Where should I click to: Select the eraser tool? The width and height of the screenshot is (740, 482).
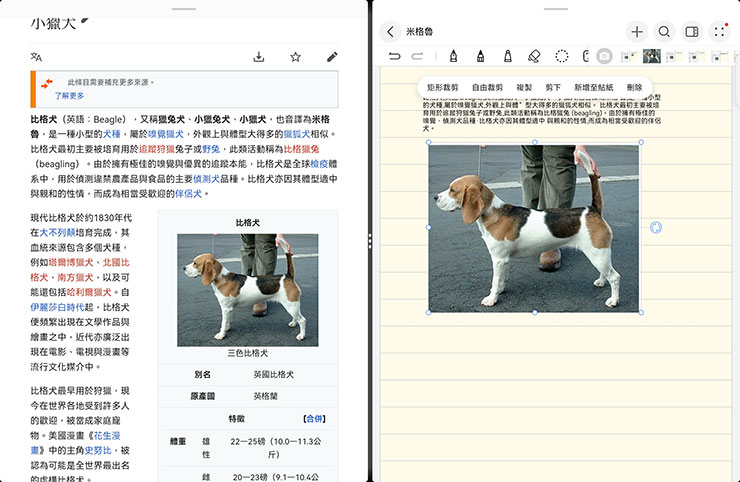coord(534,56)
